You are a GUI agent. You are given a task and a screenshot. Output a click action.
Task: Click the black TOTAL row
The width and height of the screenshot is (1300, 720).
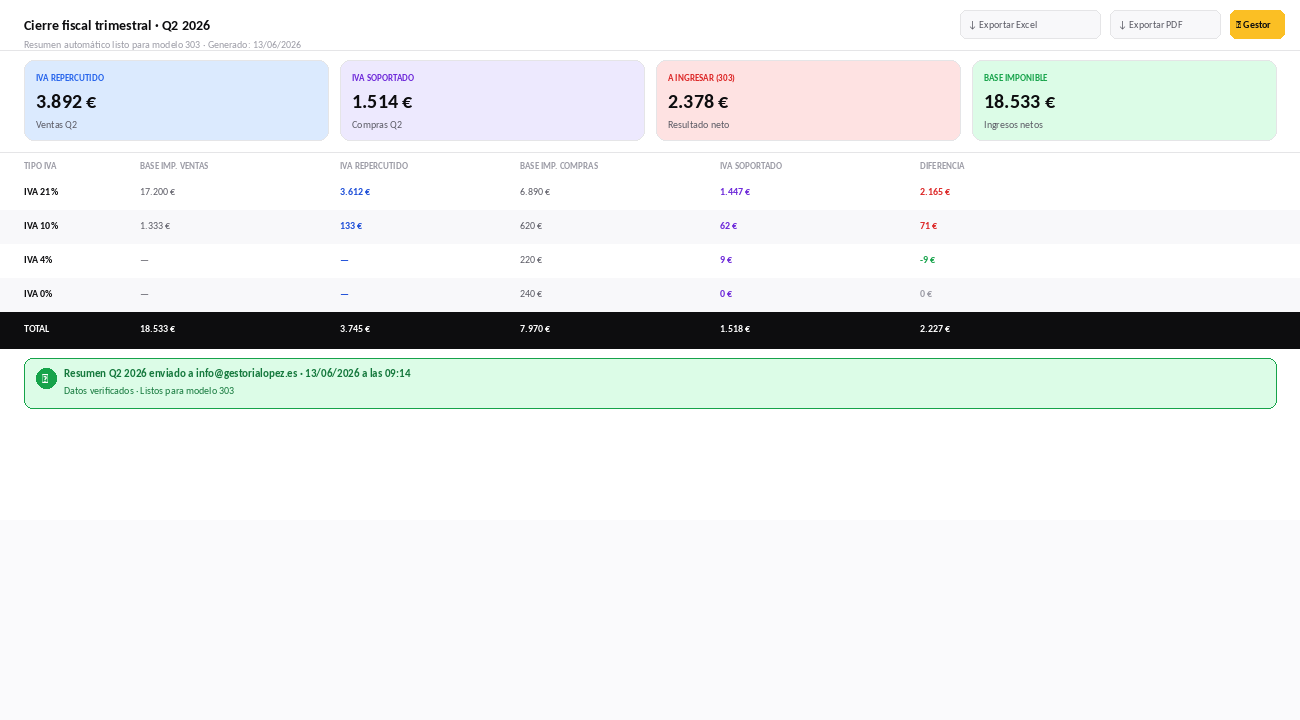[650, 329]
